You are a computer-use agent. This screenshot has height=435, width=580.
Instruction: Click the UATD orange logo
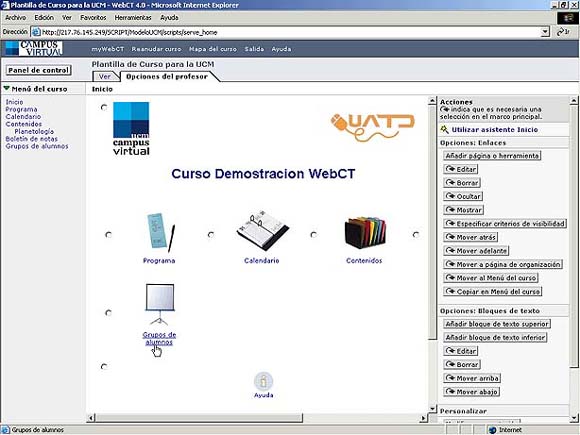click(372, 127)
